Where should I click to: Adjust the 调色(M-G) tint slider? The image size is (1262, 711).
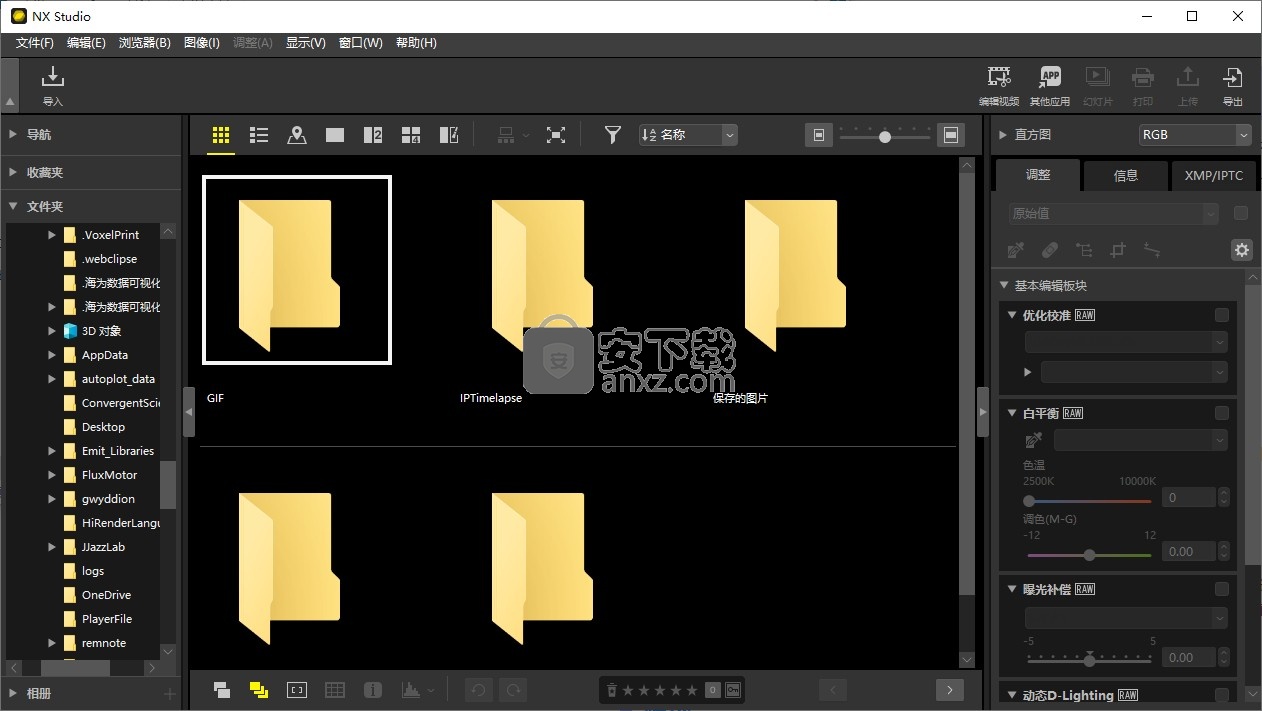[1089, 554]
